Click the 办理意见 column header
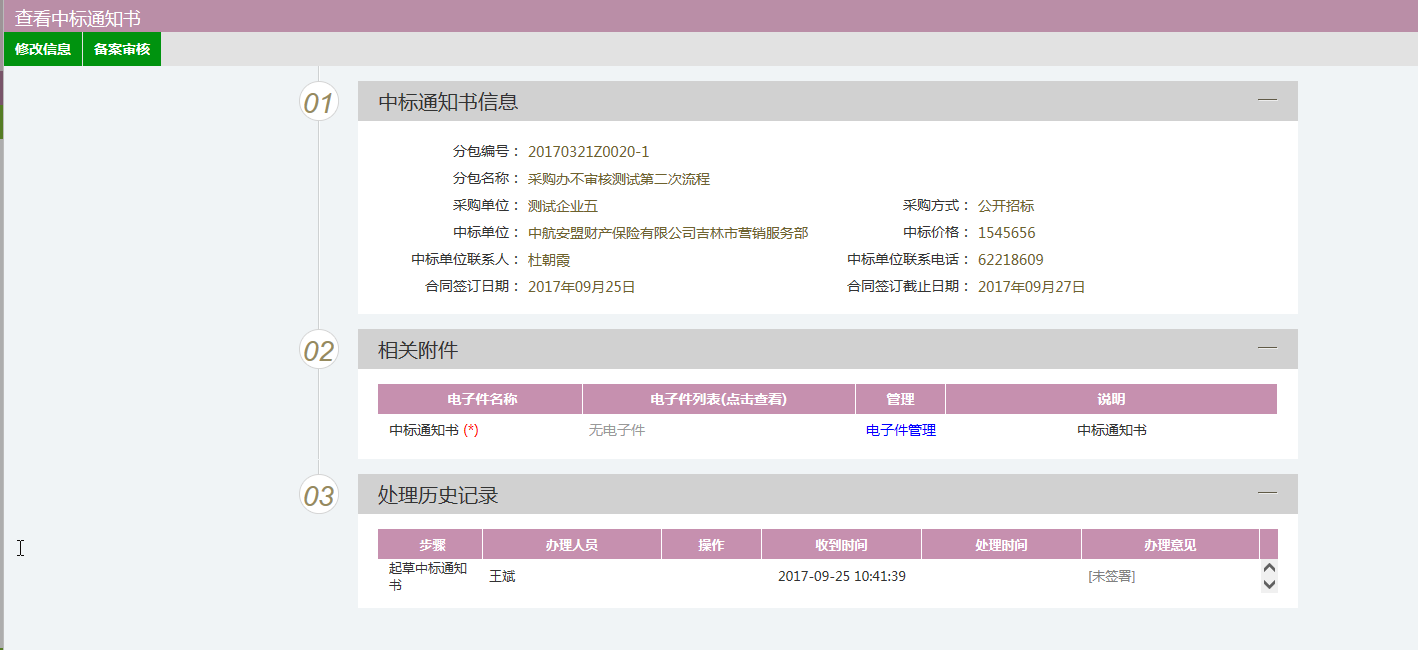Screen dimensions: 1418x650 click(x=1170, y=545)
